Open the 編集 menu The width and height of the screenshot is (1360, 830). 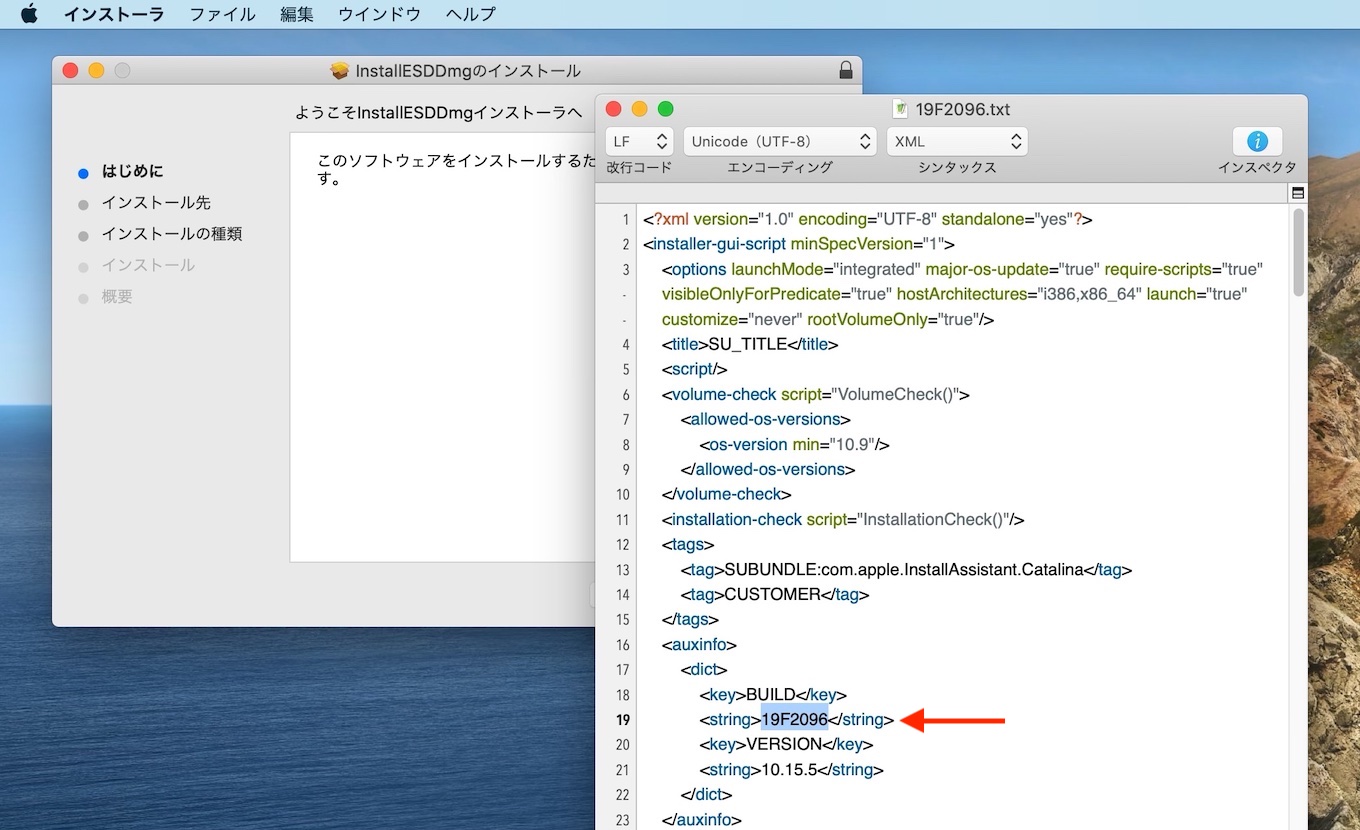tap(297, 15)
